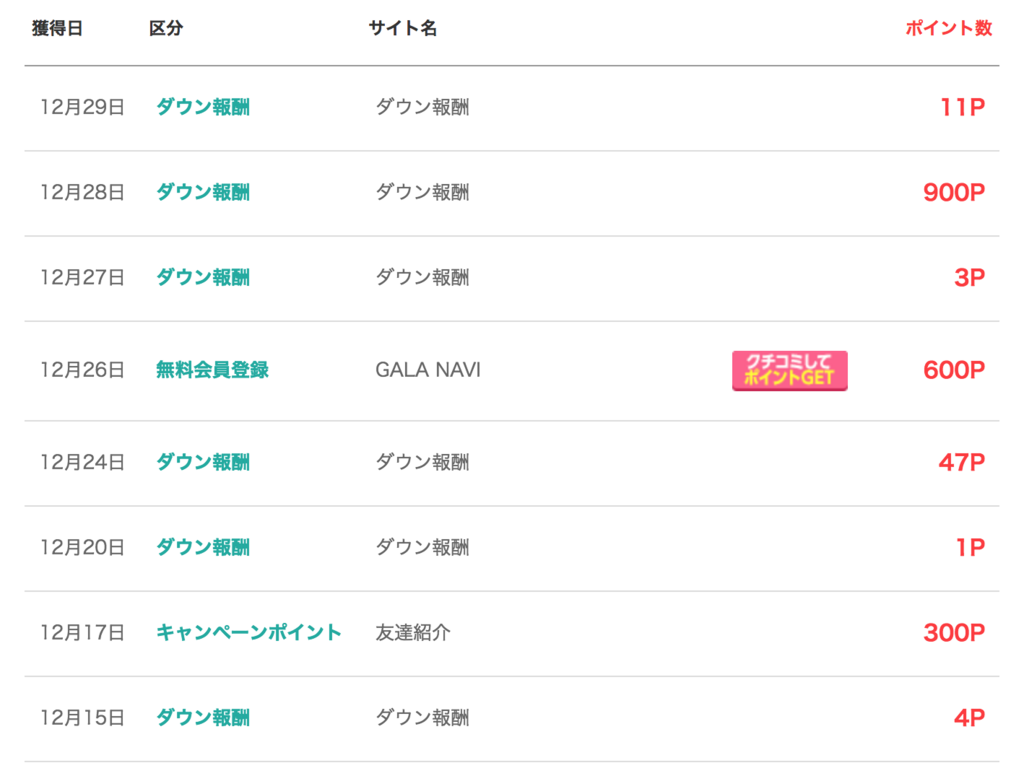Click the 300P campaign points value

click(953, 632)
